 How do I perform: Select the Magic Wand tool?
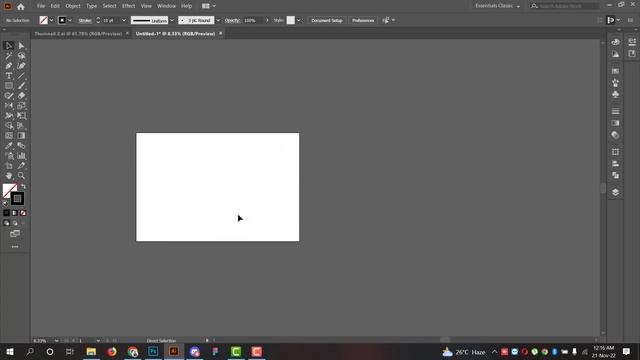pos(9,56)
